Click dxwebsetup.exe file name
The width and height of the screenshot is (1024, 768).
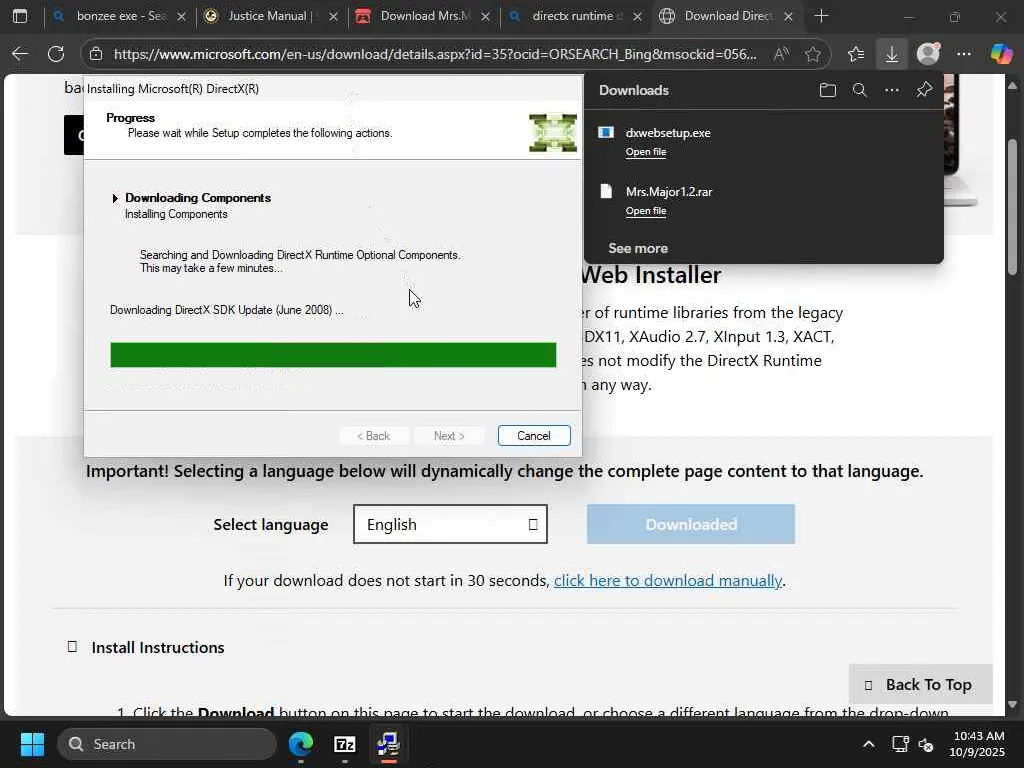point(668,133)
